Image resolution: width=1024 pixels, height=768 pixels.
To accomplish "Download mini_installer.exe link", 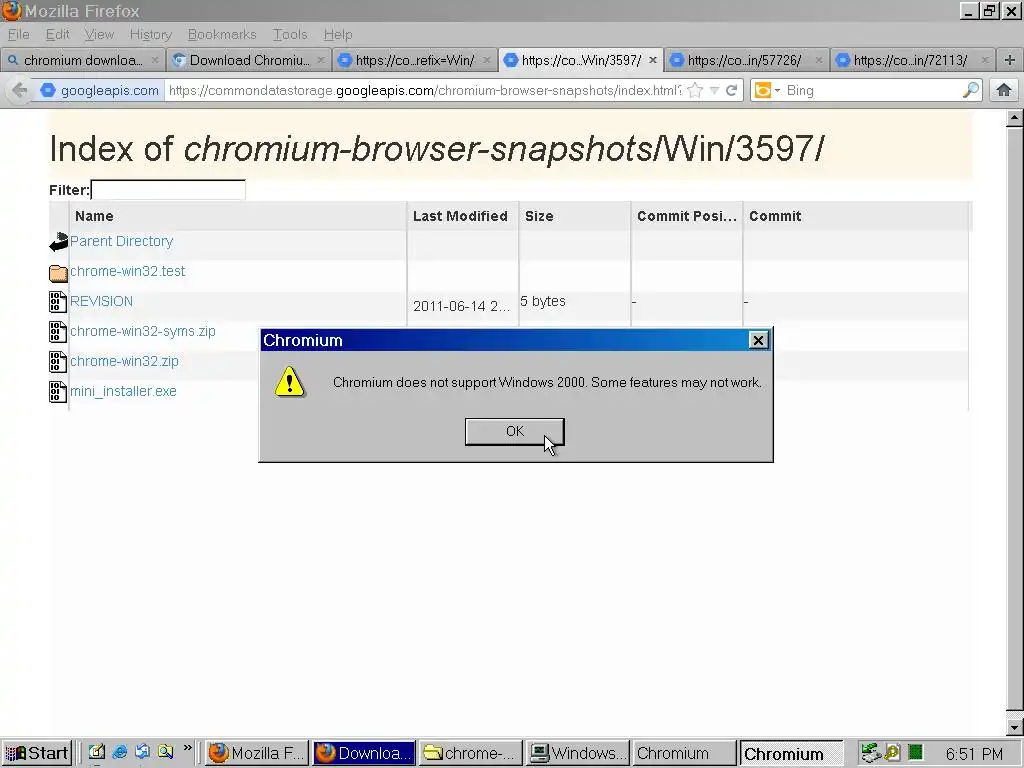I will pyautogui.click(x=123, y=391).
